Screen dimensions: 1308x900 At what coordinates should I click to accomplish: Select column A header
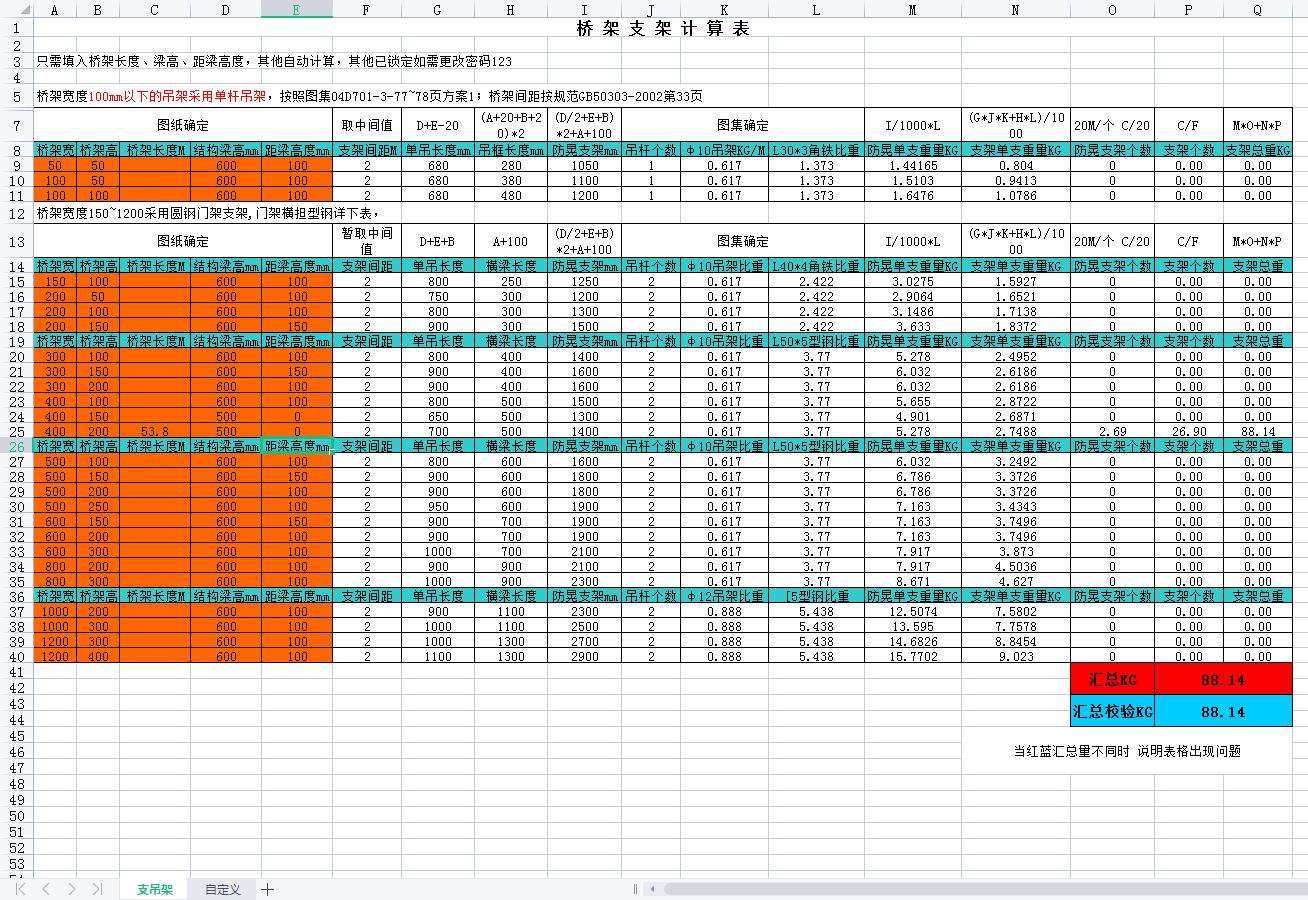tap(54, 9)
